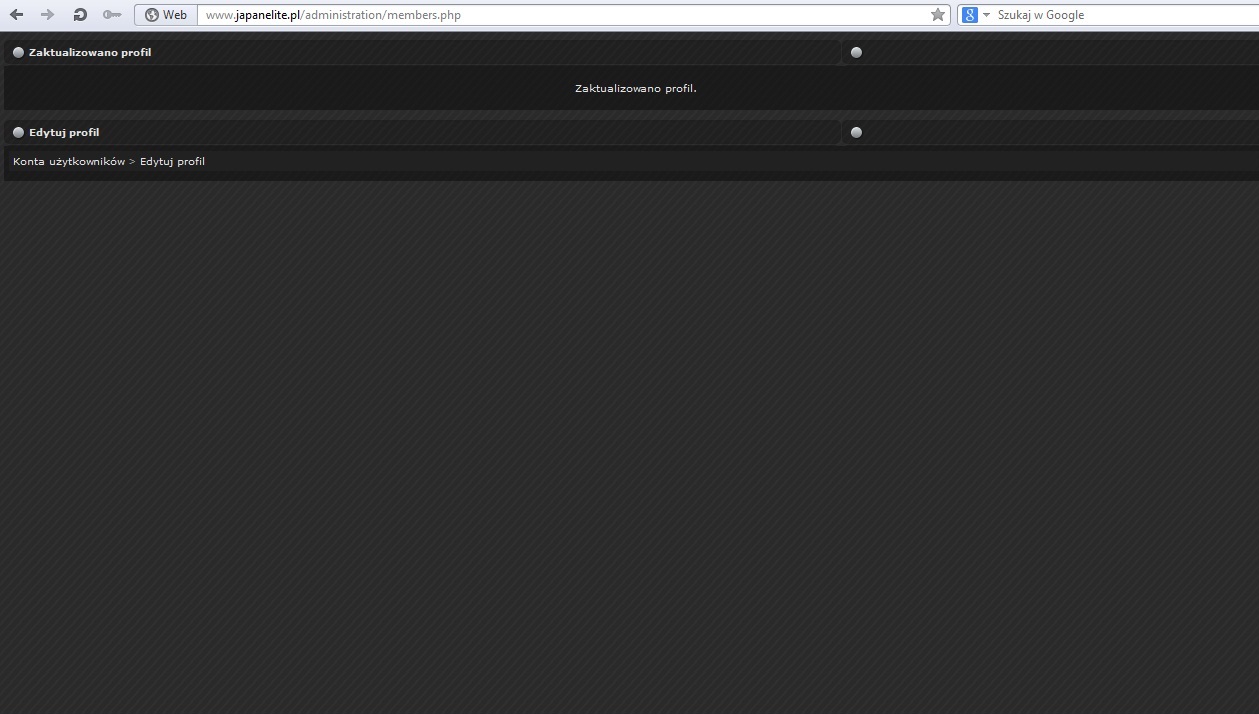Toggle round bullet in upper right panel

pos(856,52)
